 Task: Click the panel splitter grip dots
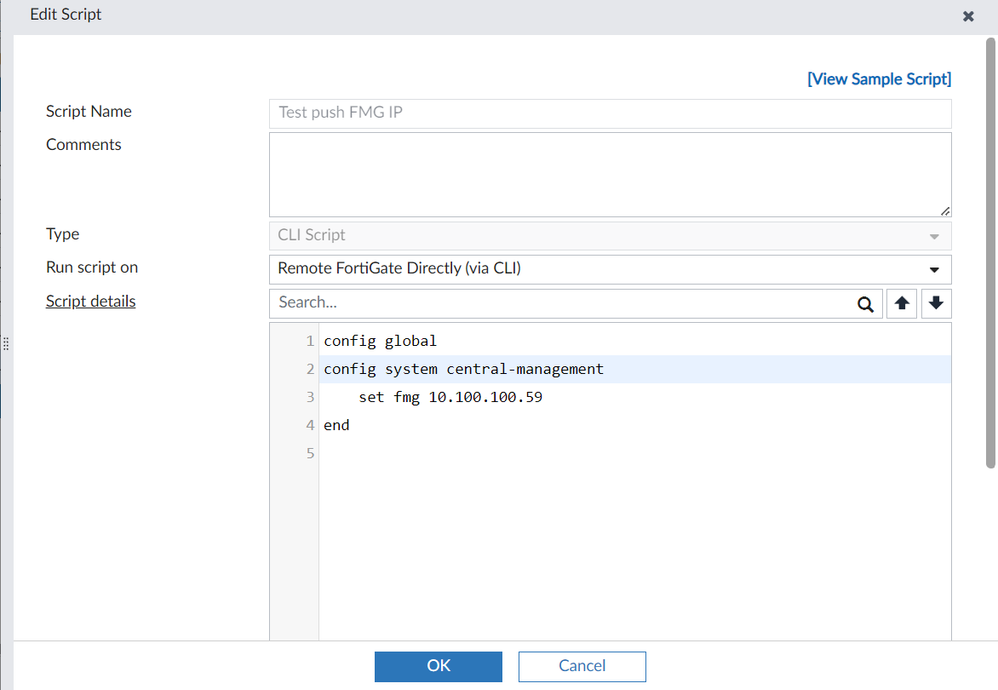(x=6, y=343)
